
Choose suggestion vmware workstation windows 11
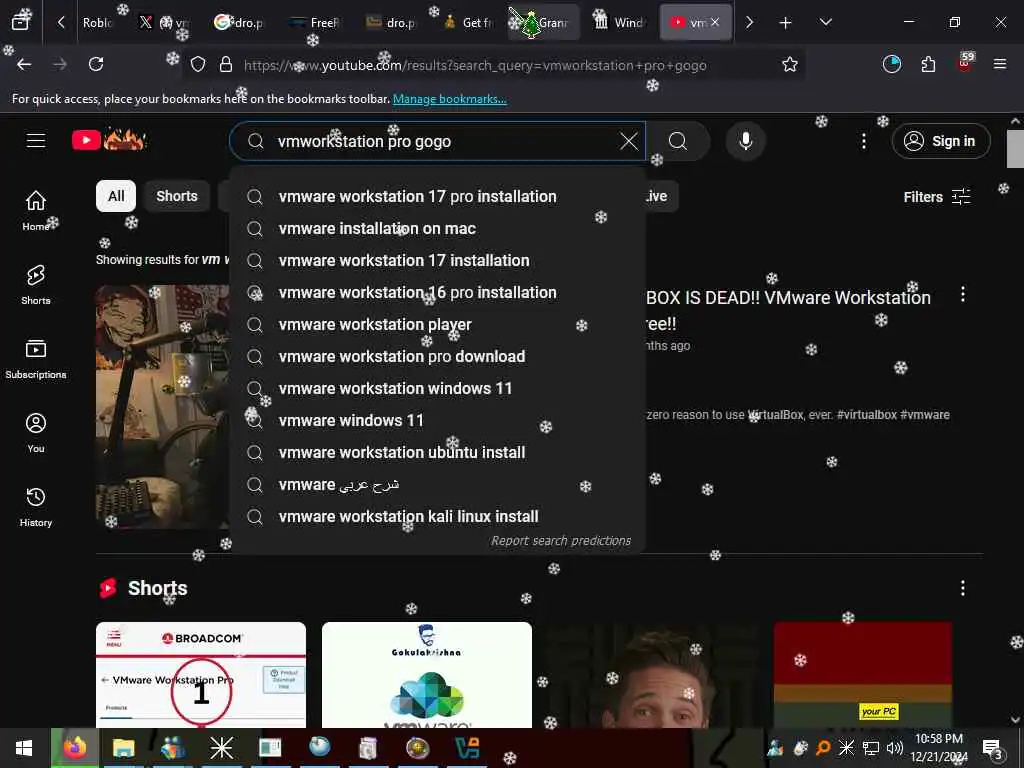point(437,389)
